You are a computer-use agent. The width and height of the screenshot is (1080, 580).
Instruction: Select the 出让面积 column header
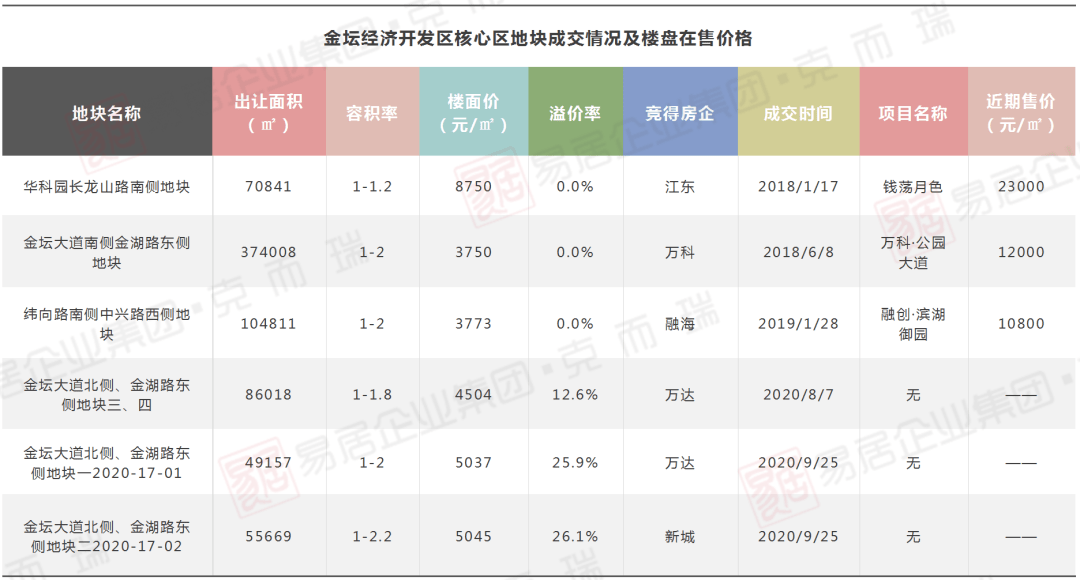point(269,112)
